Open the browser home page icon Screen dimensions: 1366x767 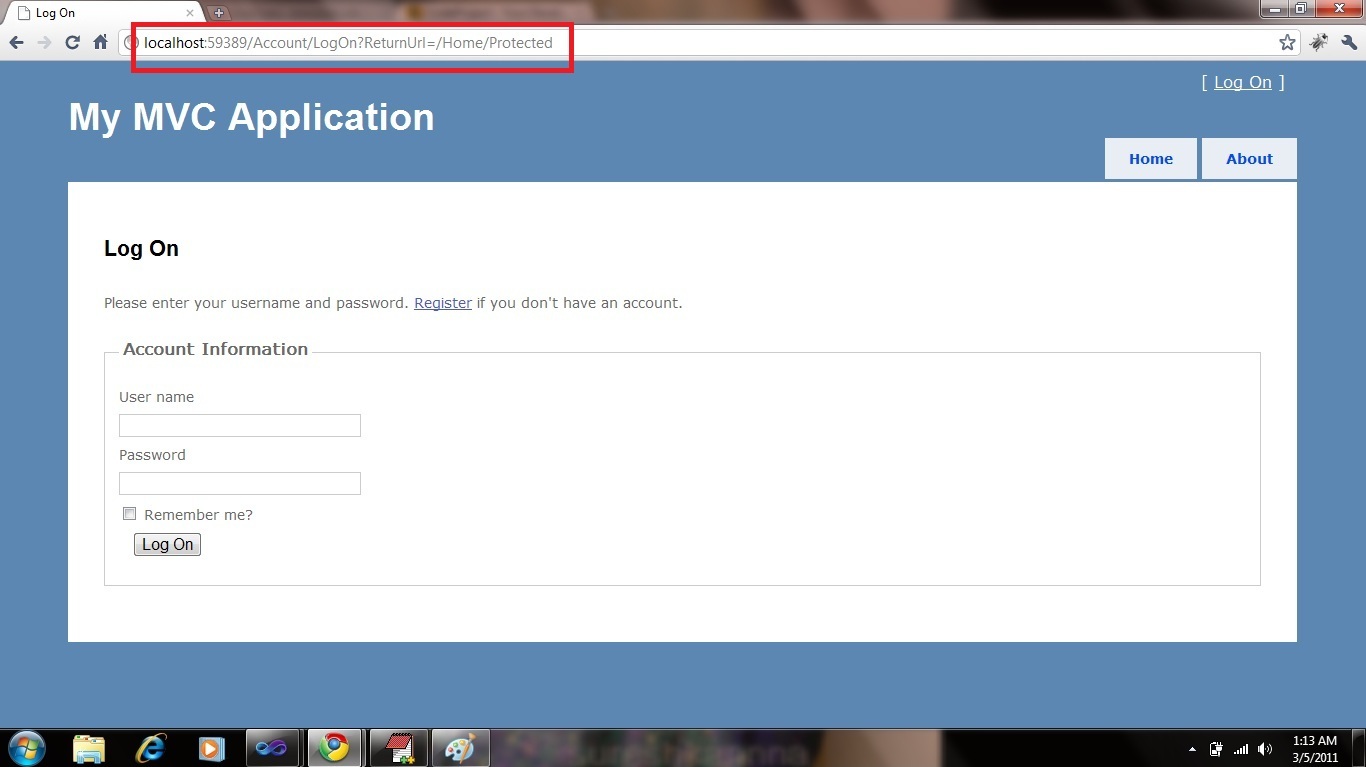[100, 43]
